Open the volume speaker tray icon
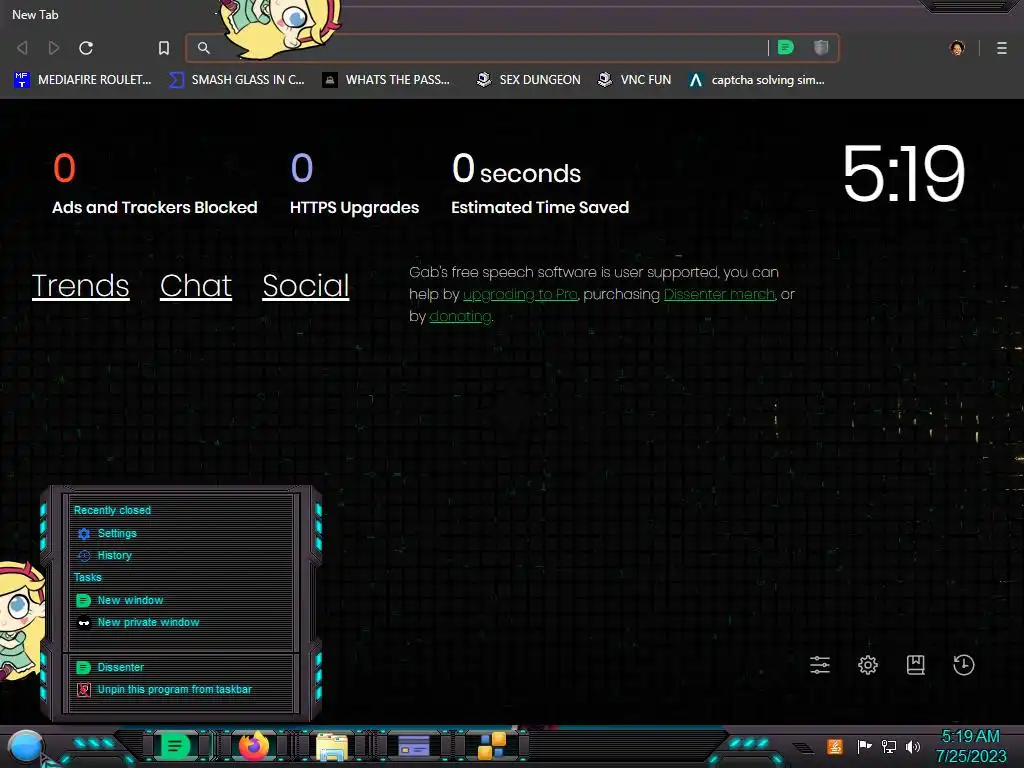Viewport: 1024px width, 768px height. [x=913, y=746]
